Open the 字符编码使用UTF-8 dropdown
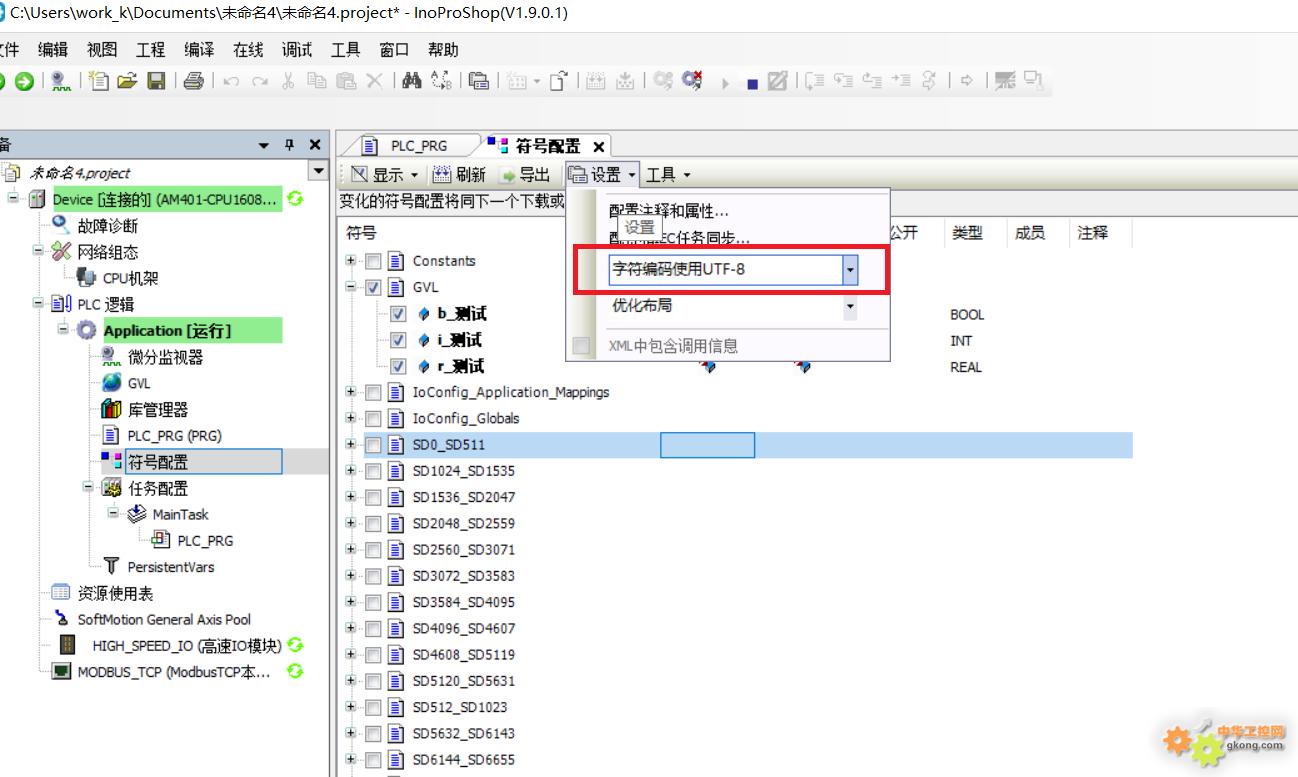Screen dimensions: 1298x777 850,269
